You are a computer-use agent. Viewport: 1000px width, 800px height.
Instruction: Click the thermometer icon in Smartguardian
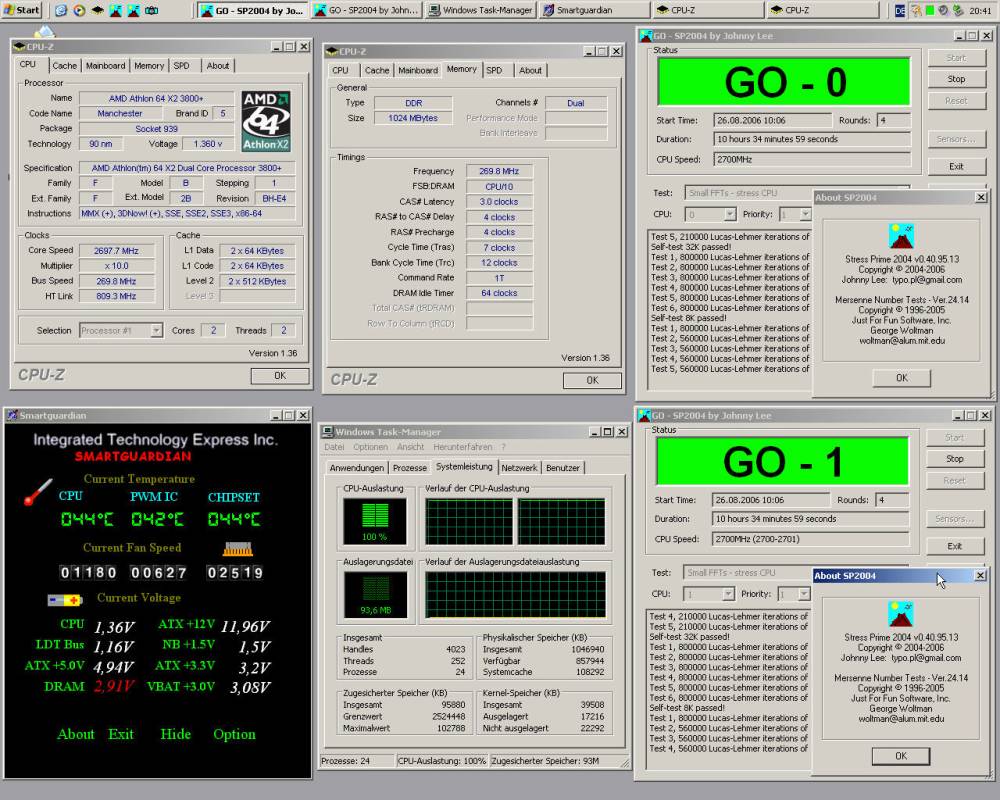coord(38,492)
